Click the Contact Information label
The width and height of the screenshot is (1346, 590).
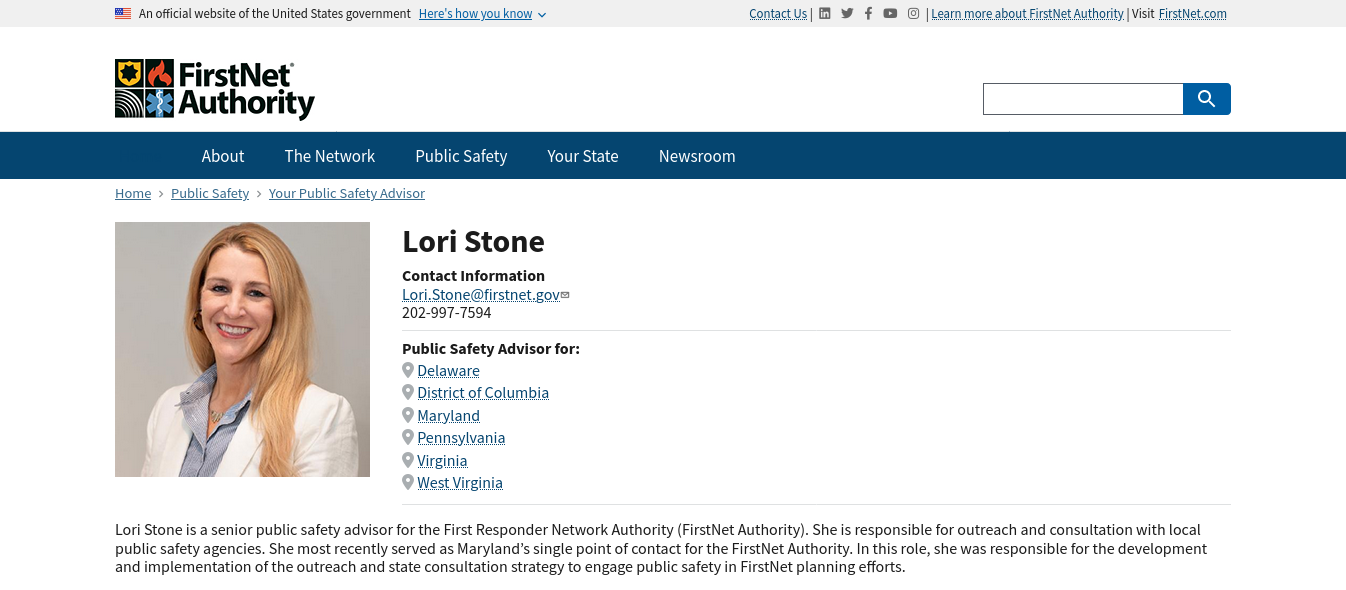[x=473, y=275]
